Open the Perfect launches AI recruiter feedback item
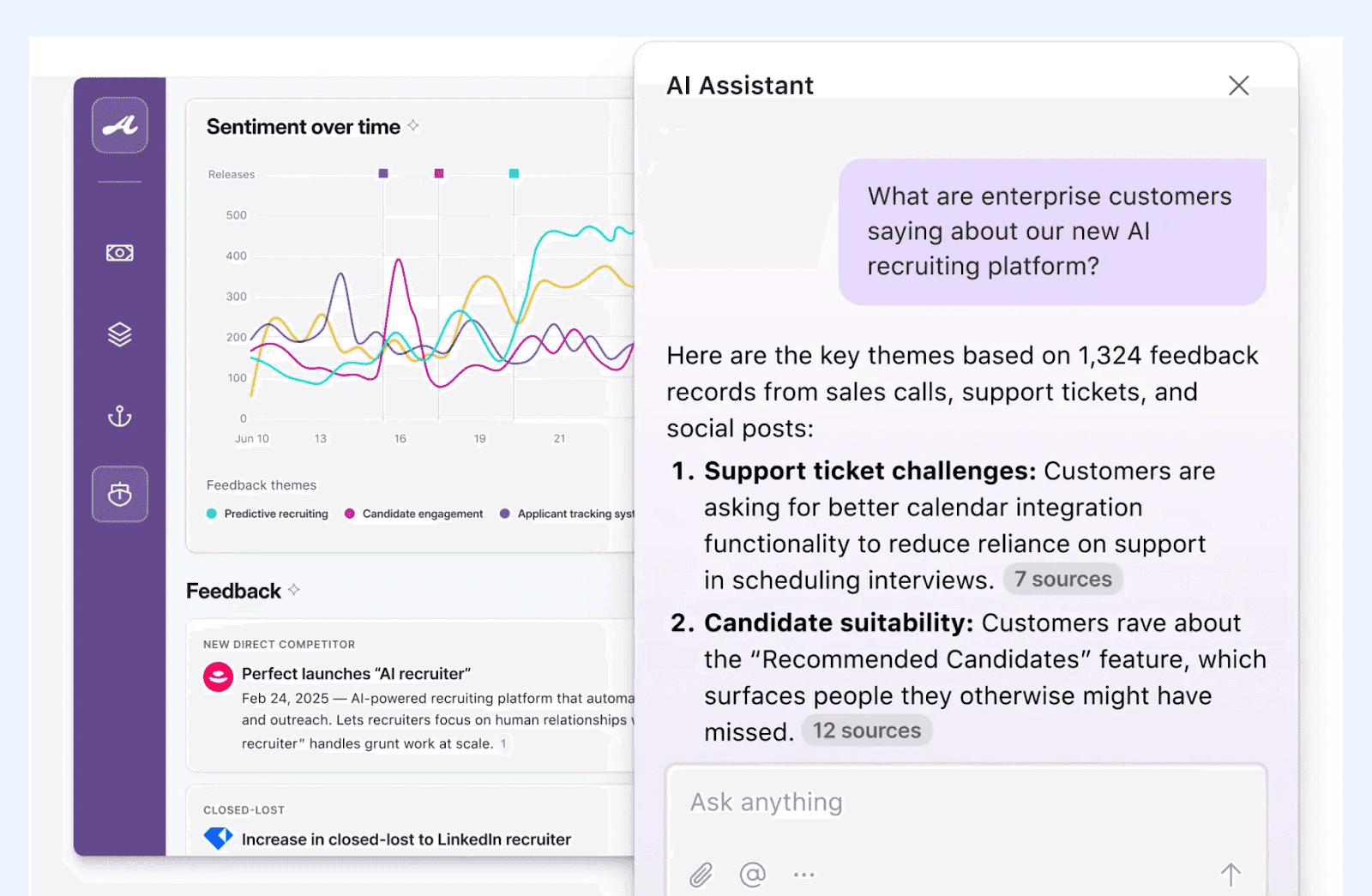 (357, 674)
